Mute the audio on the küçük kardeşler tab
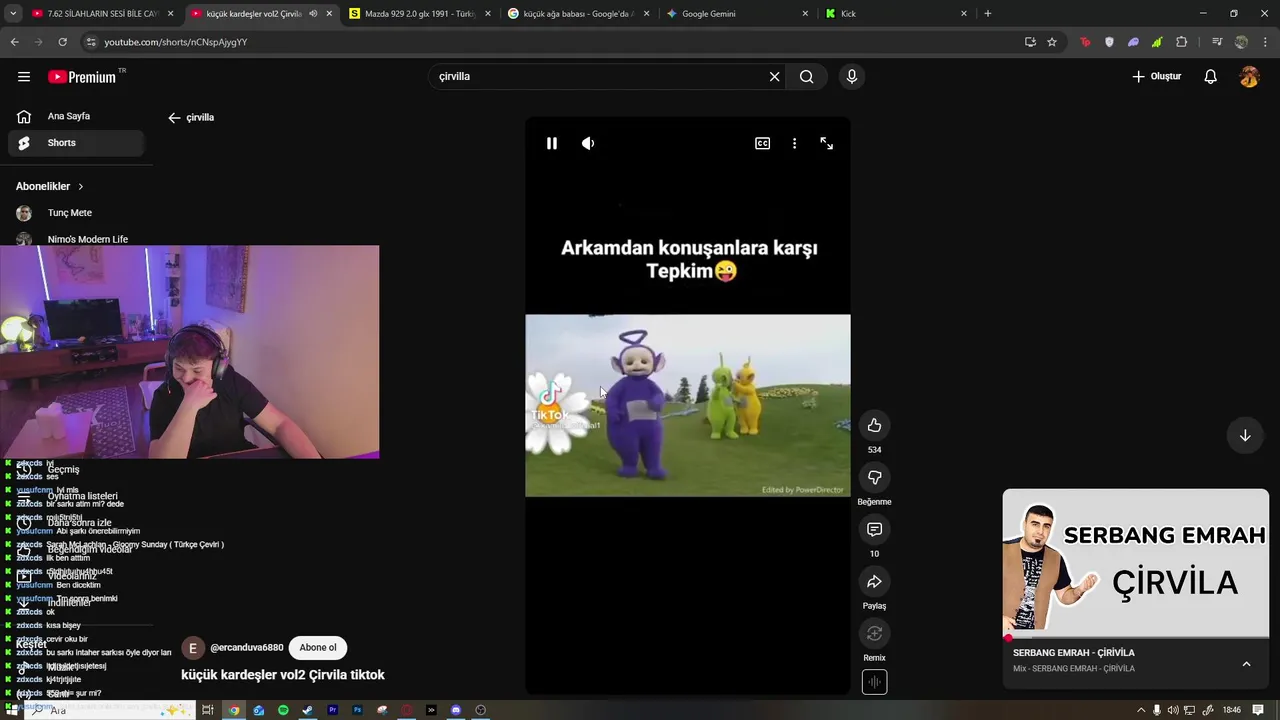 [x=313, y=14]
